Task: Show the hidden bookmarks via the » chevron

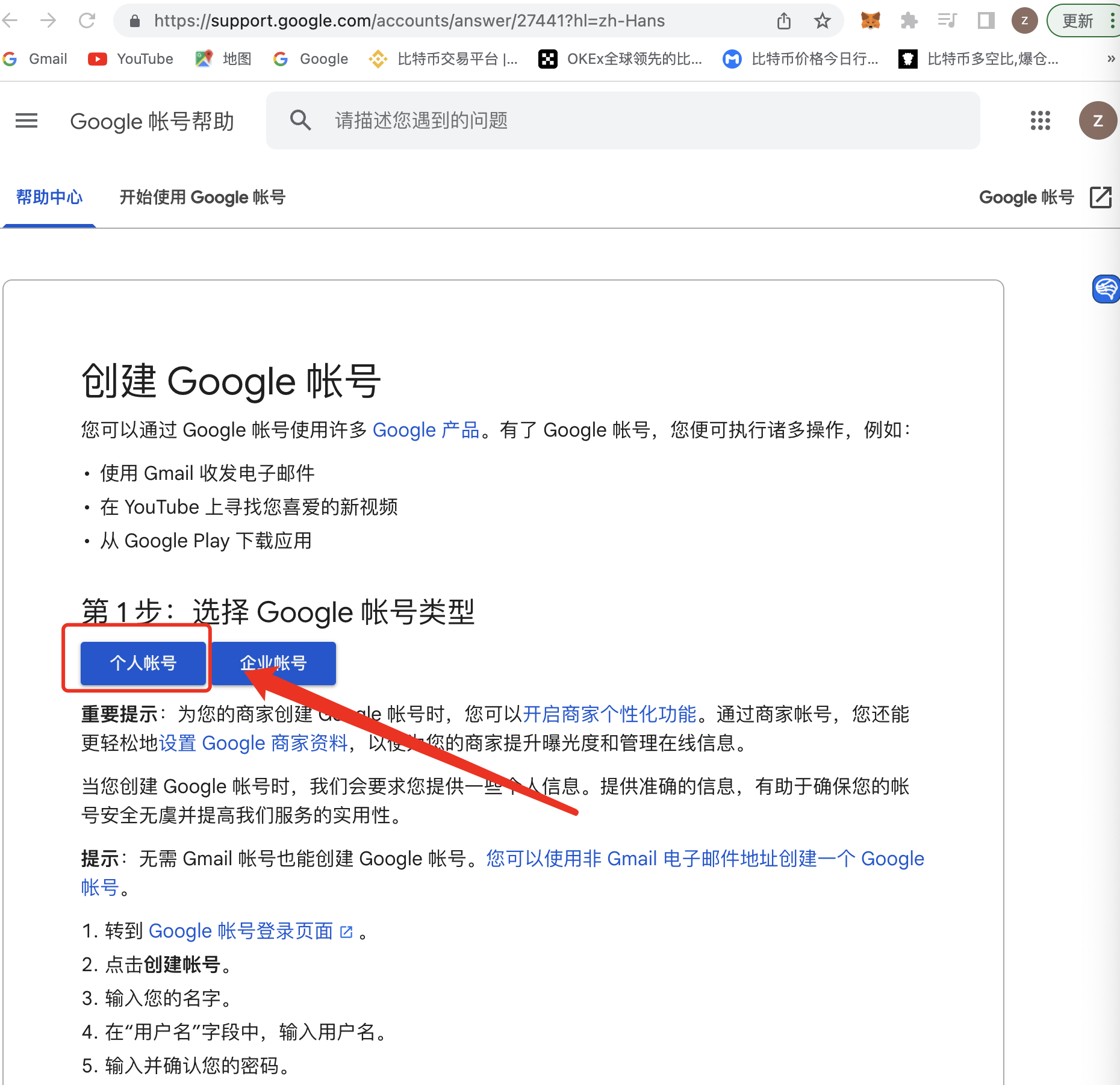Action: pos(1111,59)
